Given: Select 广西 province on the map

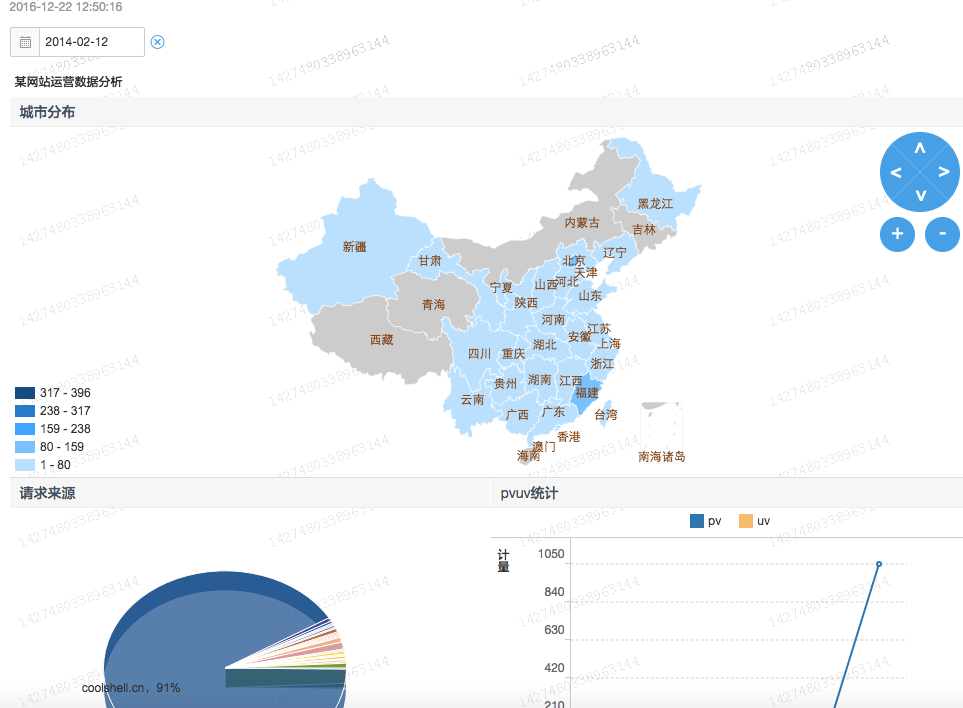Looking at the screenshot, I should [517, 415].
